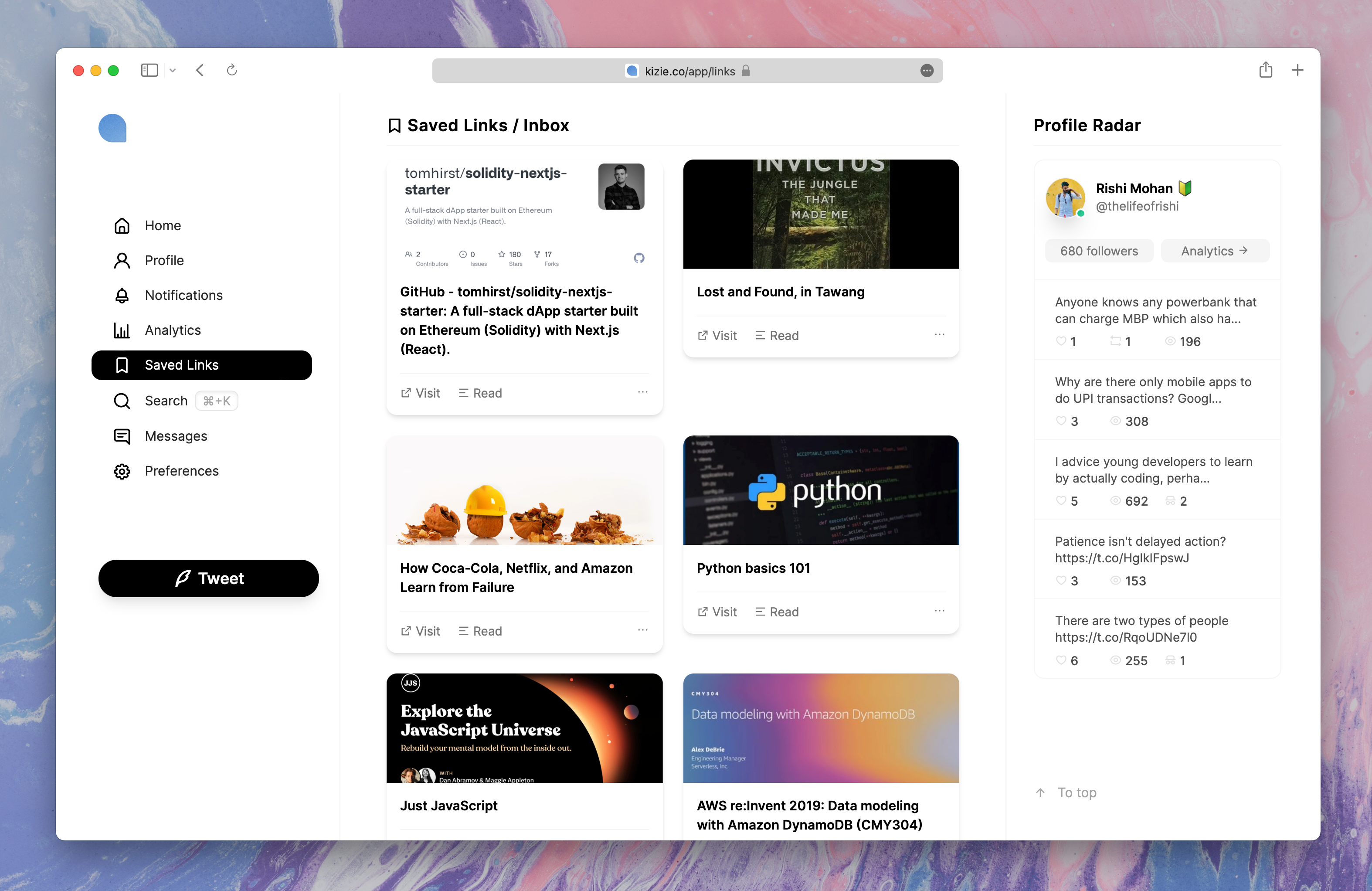This screenshot has width=1372, height=891.
Task: Open Analytics link on profile card
Action: click(1214, 251)
